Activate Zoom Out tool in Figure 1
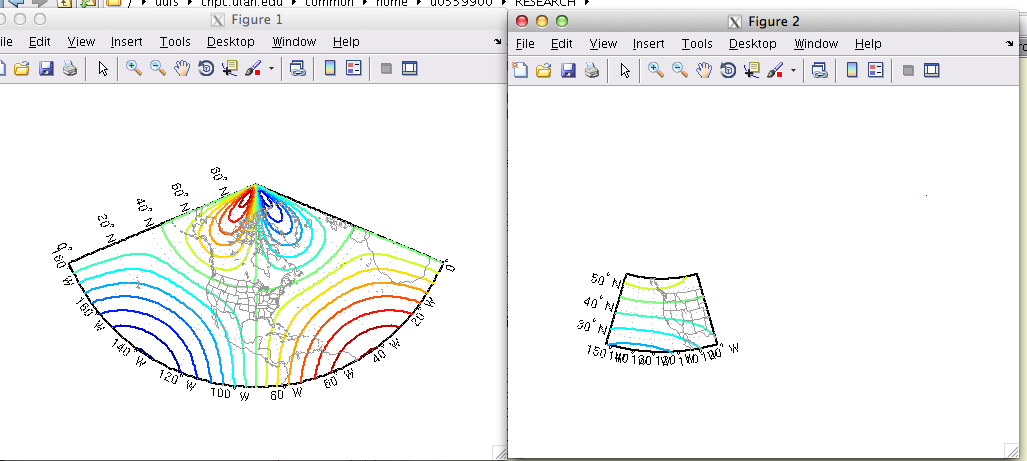1027x461 pixels. (x=158, y=68)
